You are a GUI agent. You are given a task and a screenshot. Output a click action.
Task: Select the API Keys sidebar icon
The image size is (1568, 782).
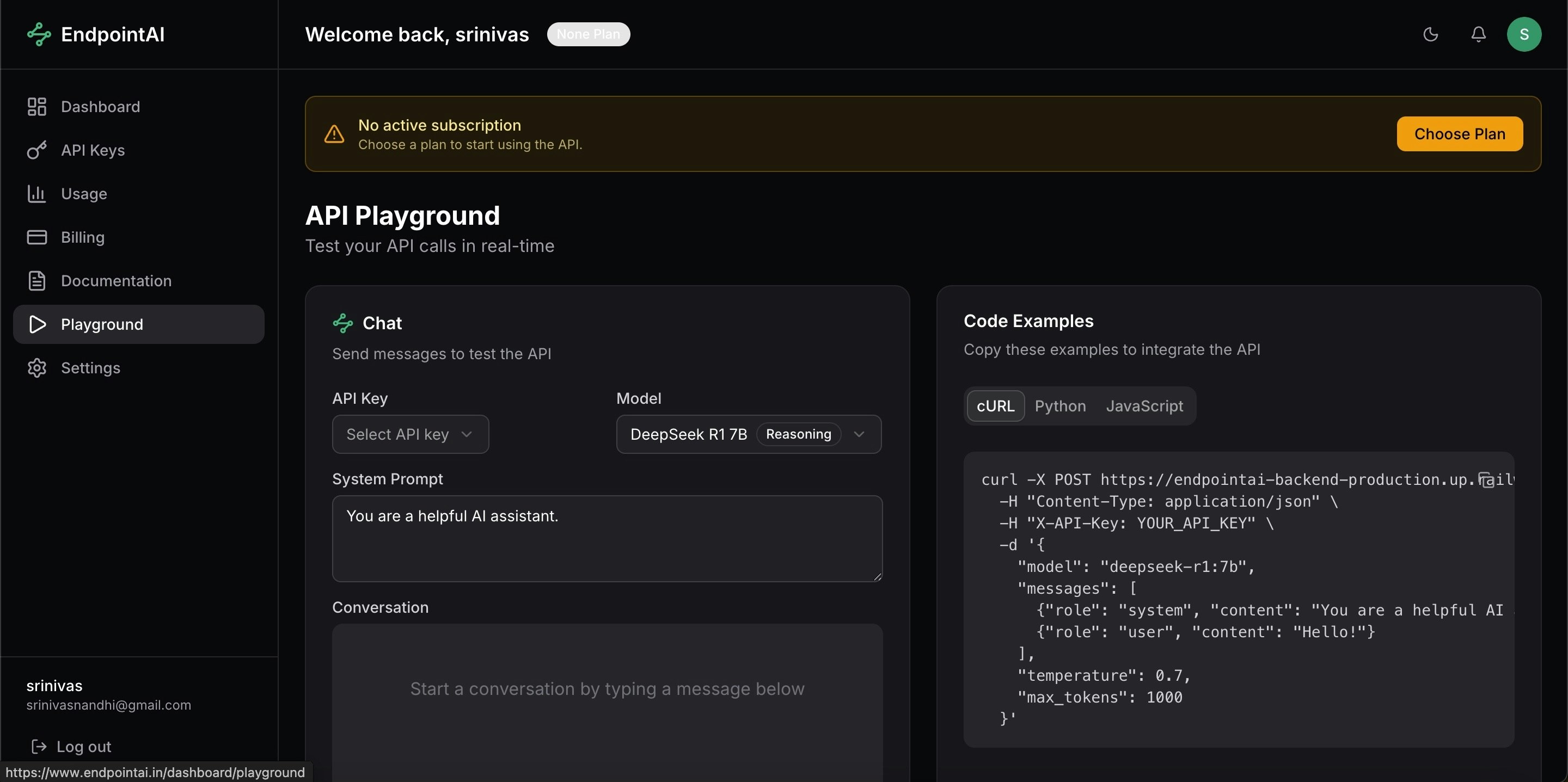click(x=37, y=150)
